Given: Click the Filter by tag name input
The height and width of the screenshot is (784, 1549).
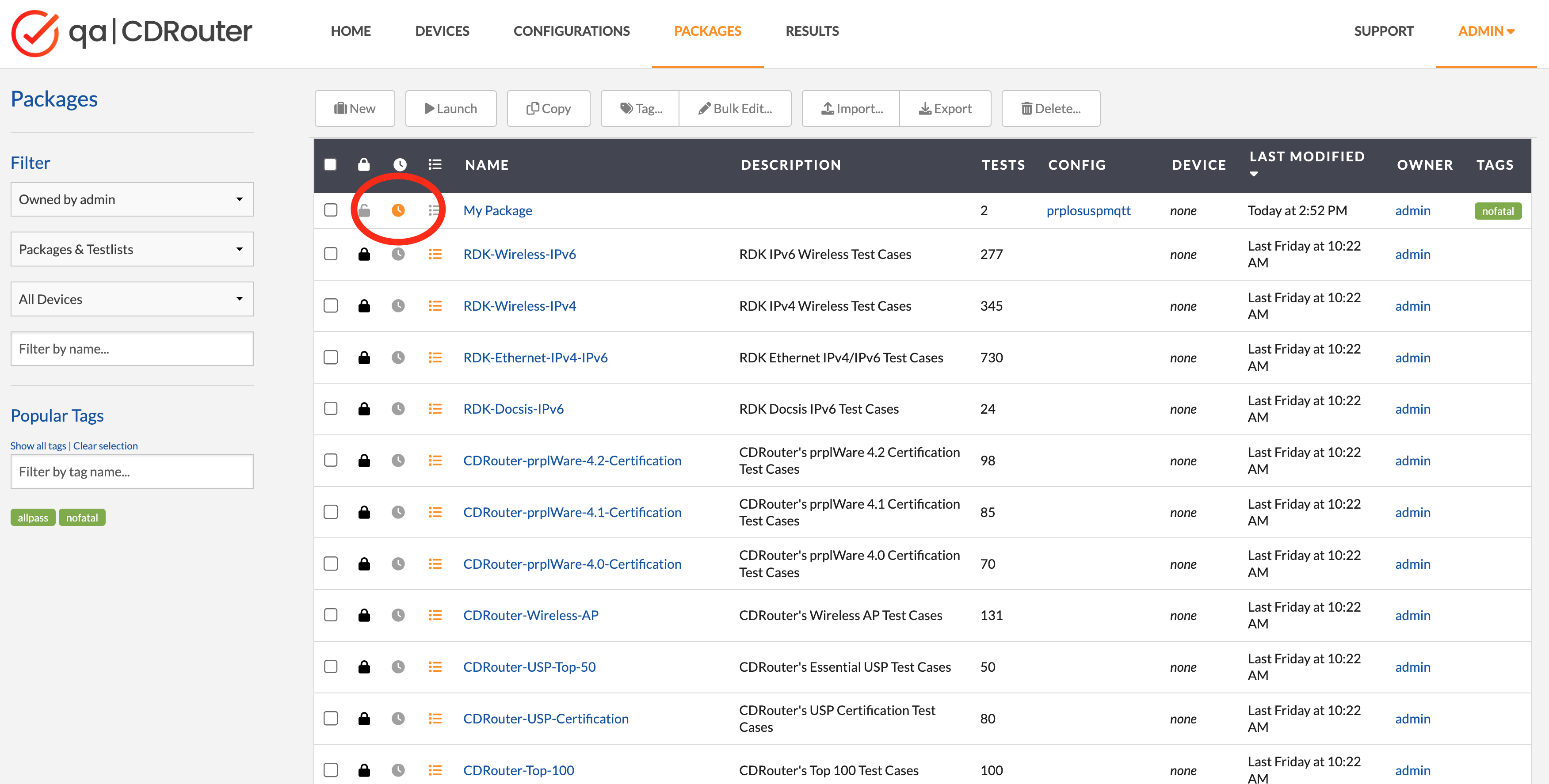Looking at the screenshot, I should click(x=132, y=472).
